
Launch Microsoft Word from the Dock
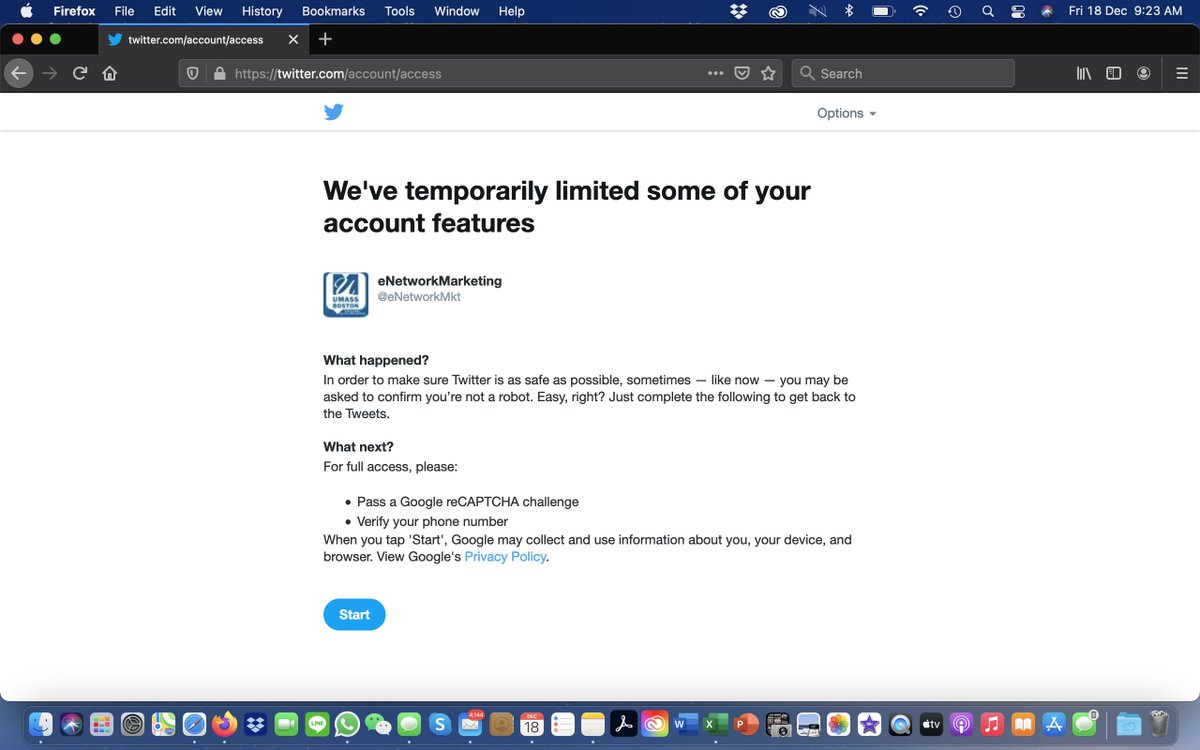[x=685, y=723]
